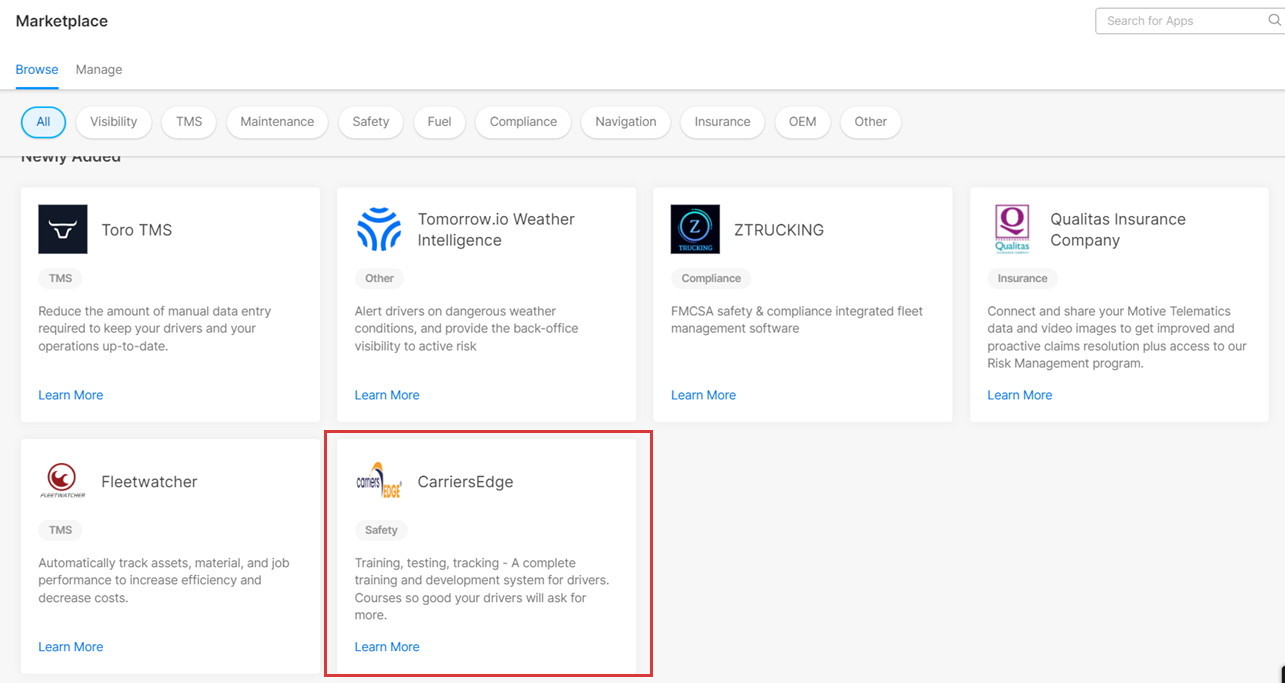Open Learn More for Fleetwatcher
This screenshot has height=683, width=1285.
click(71, 647)
